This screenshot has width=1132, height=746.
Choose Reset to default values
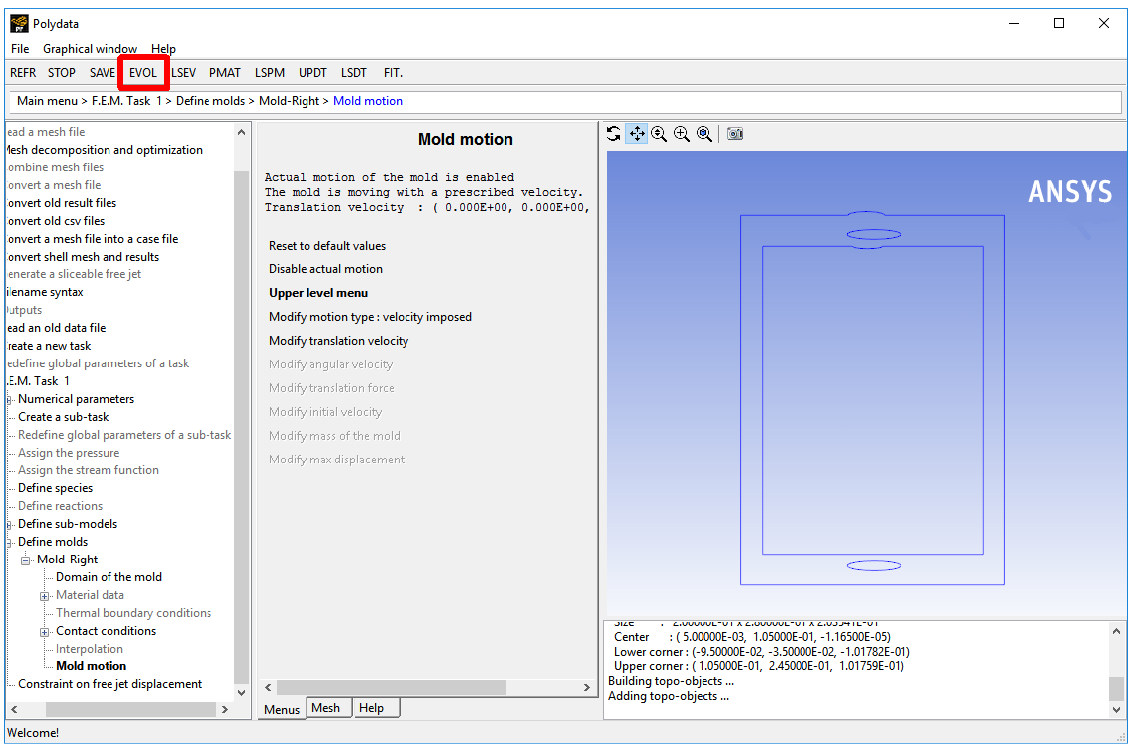click(x=328, y=246)
